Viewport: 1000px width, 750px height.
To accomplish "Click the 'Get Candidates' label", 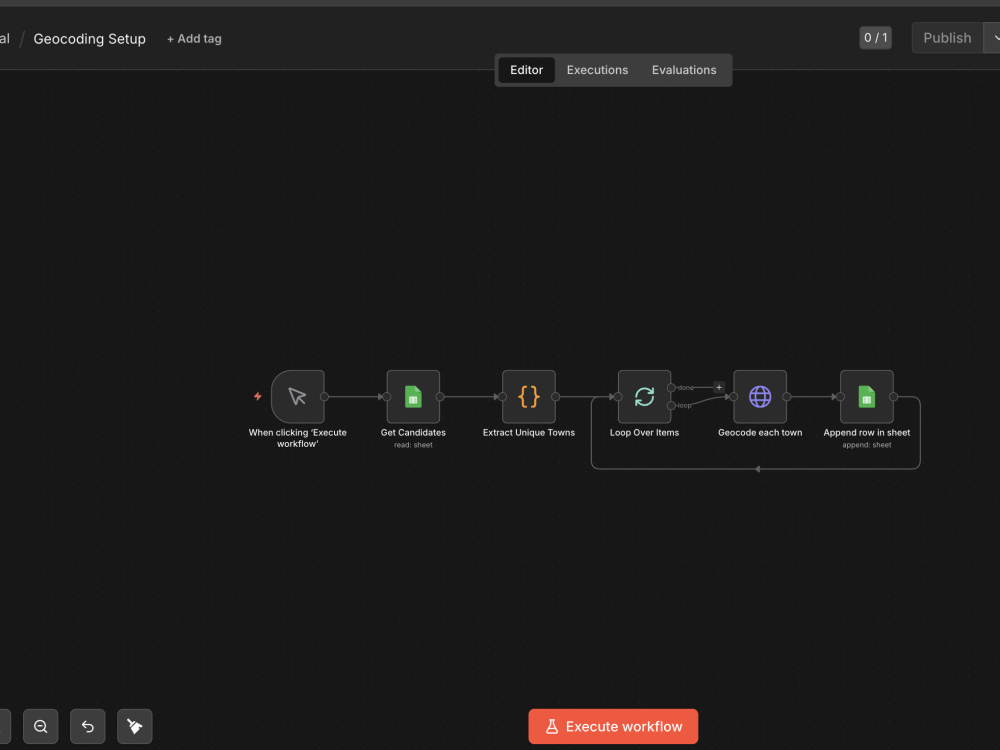I will pyautogui.click(x=413, y=432).
